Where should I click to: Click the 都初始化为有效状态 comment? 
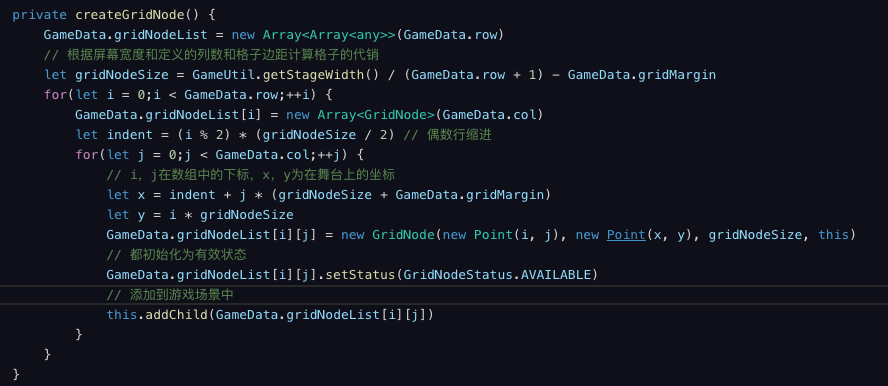(176, 255)
